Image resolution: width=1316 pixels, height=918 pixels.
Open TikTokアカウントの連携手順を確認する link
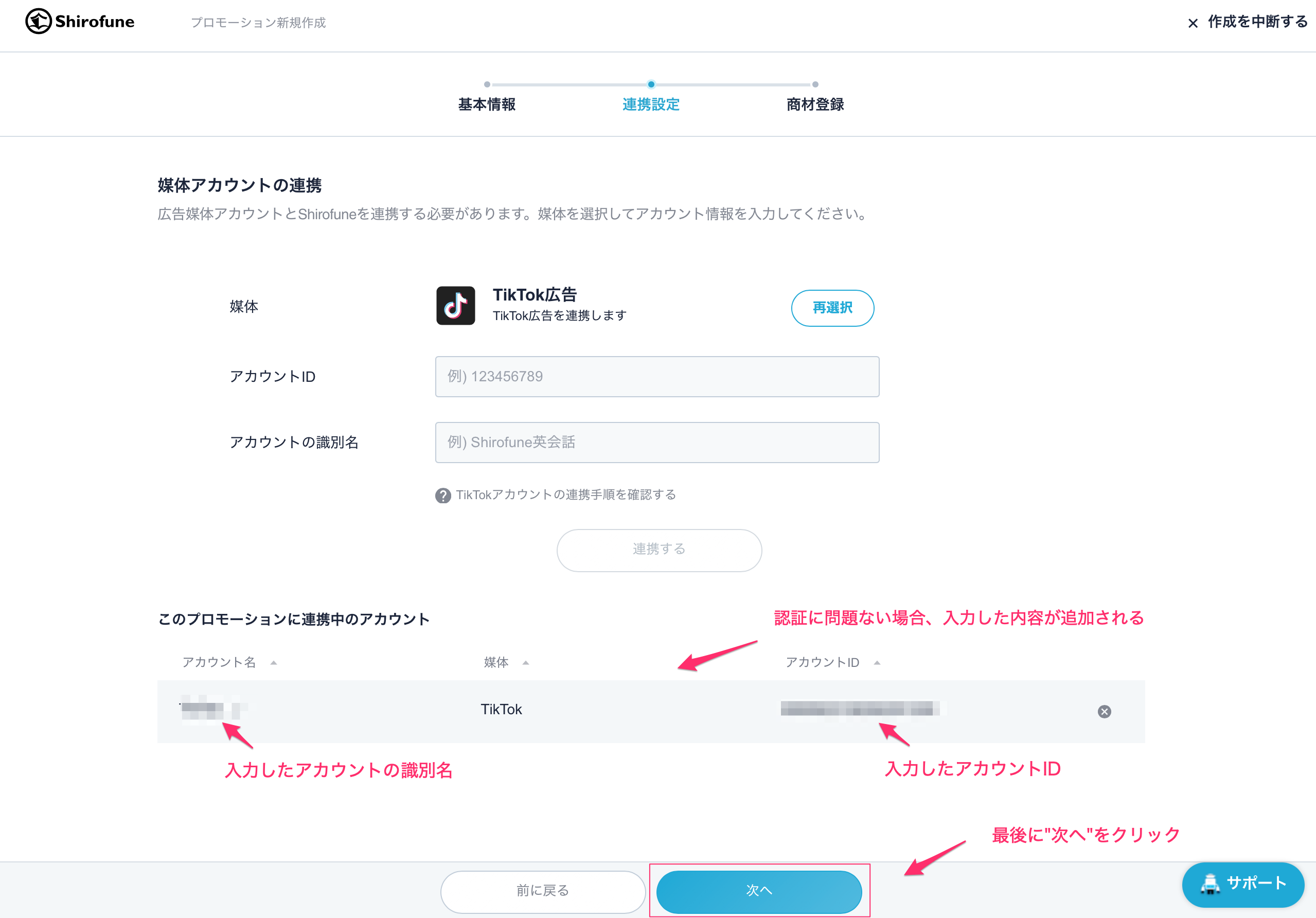pos(566,495)
